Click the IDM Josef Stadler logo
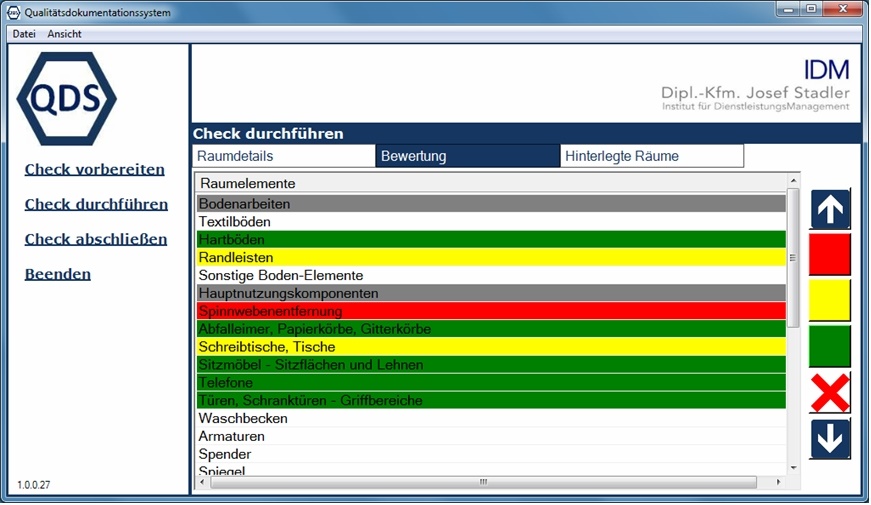The image size is (871, 505). click(755, 85)
